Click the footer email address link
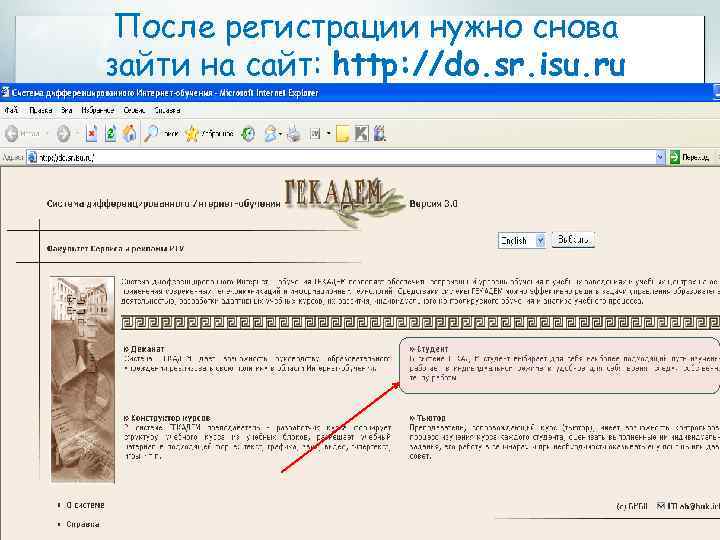 [x=693, y=506]
